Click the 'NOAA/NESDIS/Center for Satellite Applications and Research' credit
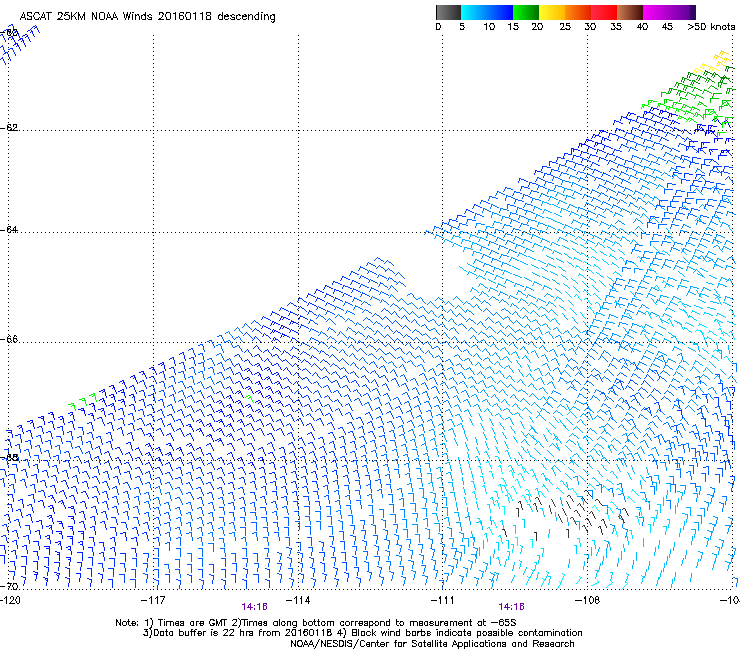 (x=432, y=644)
